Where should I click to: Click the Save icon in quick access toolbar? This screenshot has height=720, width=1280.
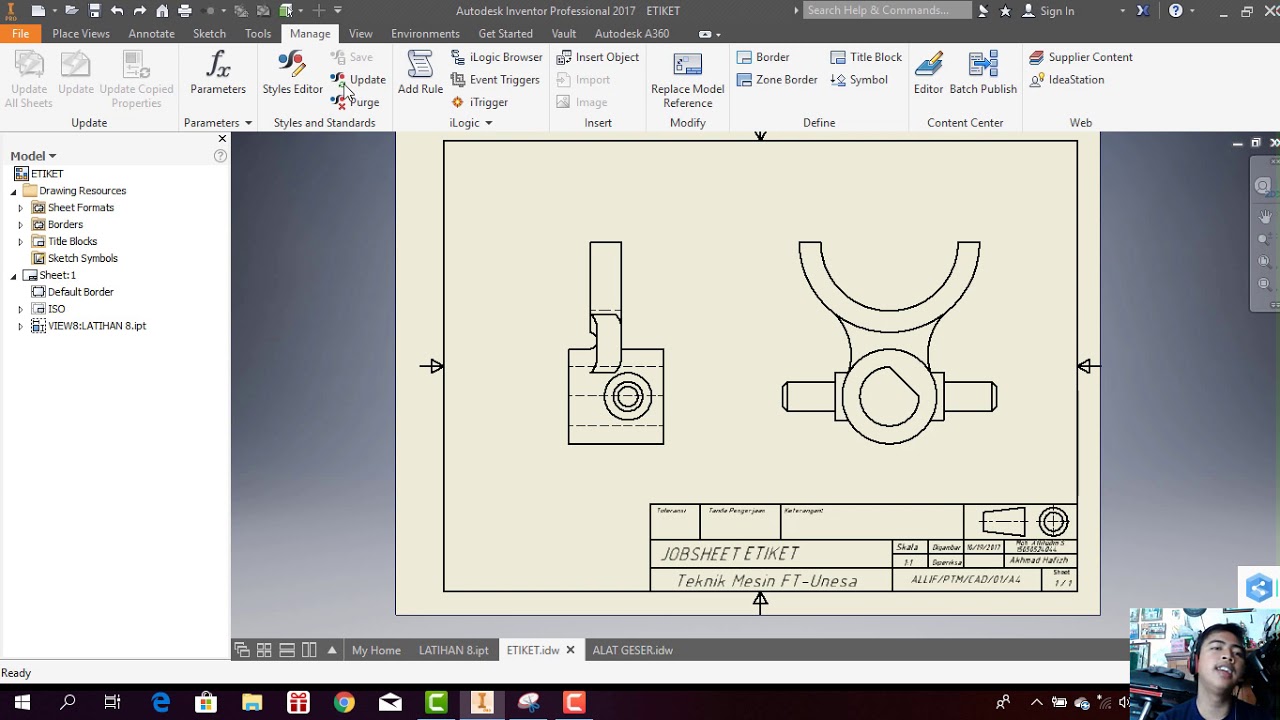pyautogui.click(x=94, y=11)
